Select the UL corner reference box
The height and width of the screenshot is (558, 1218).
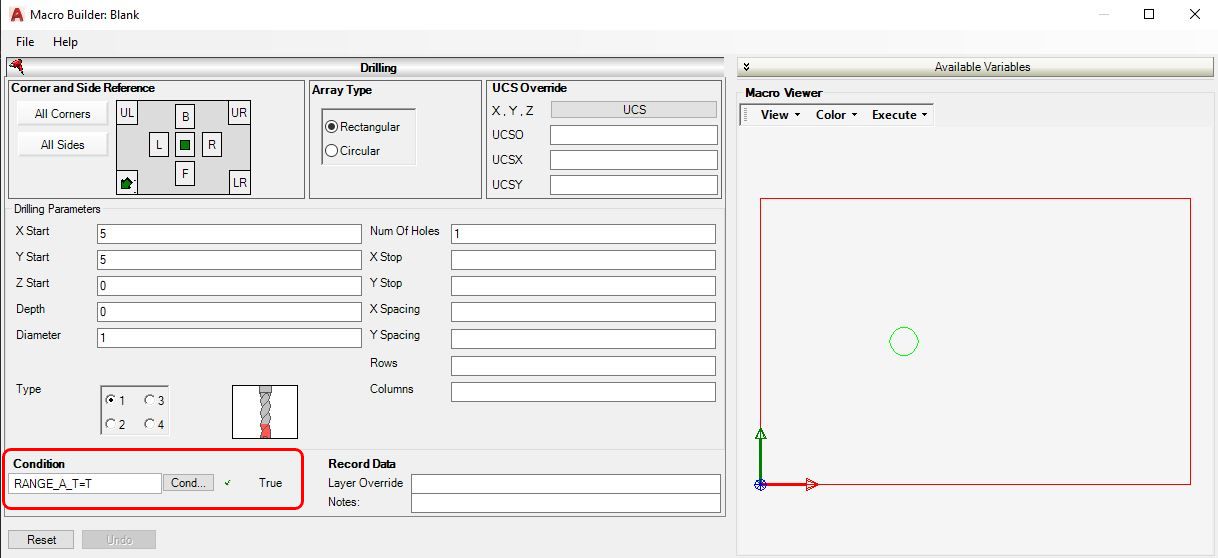point(127,113)
